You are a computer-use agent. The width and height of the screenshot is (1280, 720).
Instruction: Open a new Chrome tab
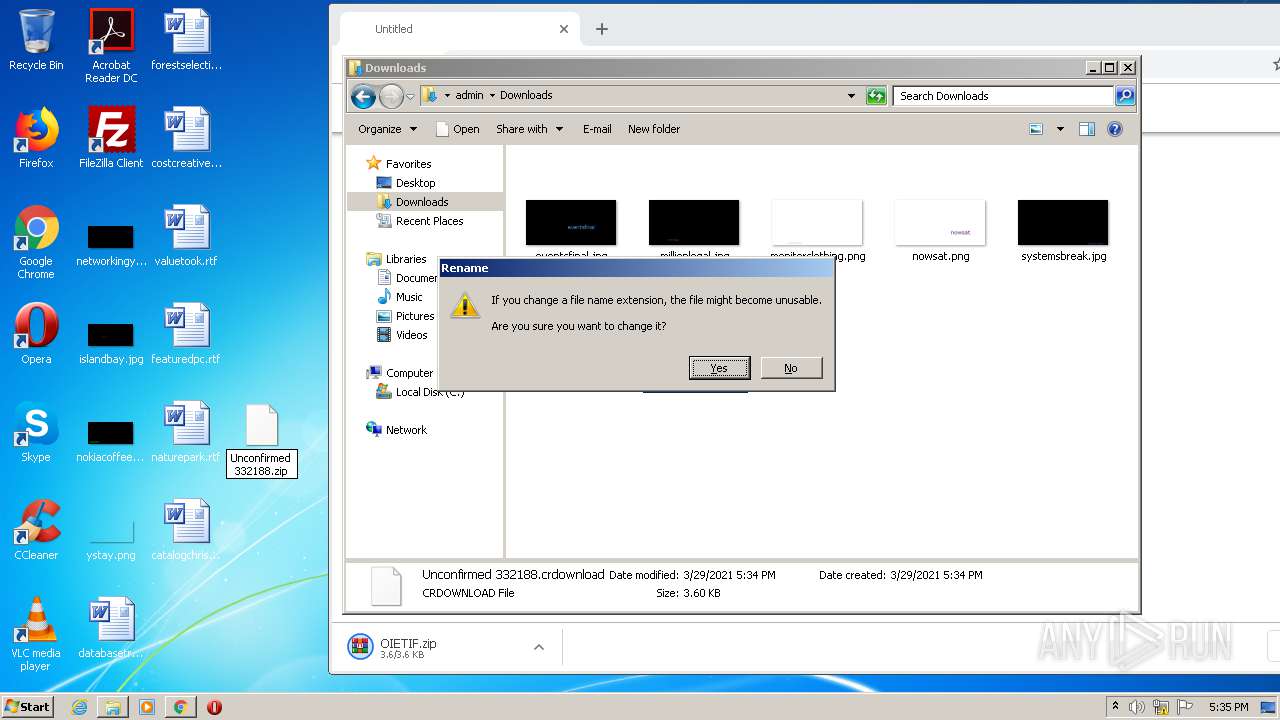click(x=602, y=29)
